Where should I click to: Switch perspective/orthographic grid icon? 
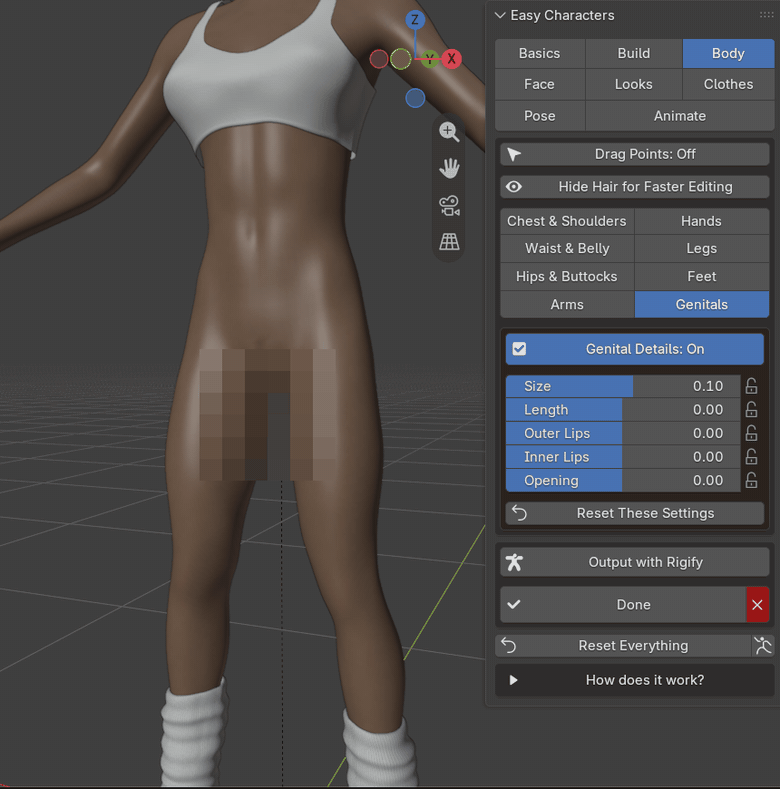tap(449, 242)
